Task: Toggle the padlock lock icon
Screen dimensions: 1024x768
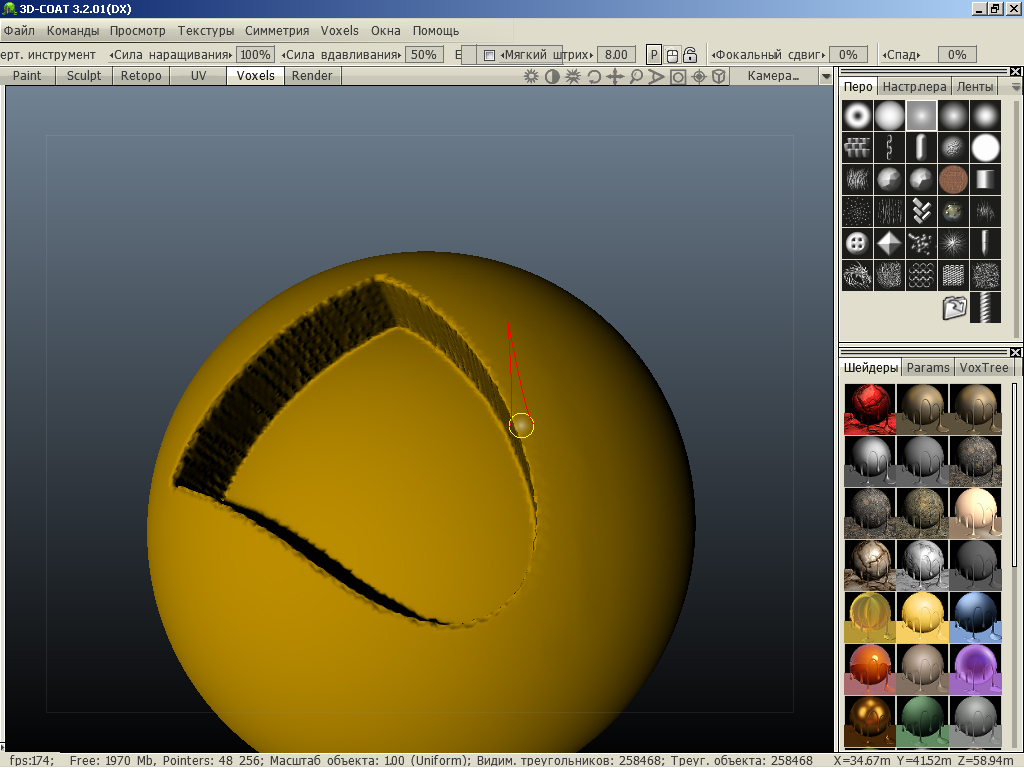Action: click(690, 55)
